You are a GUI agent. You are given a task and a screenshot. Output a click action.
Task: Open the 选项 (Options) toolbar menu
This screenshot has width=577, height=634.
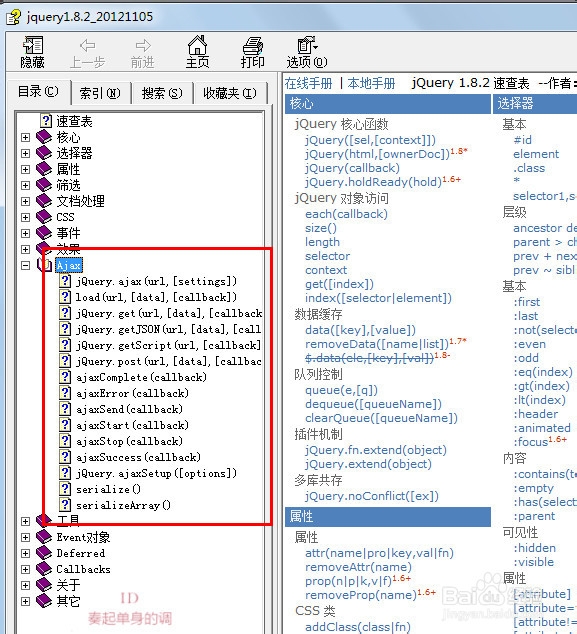pyautogui.click(x=307, y=45)
